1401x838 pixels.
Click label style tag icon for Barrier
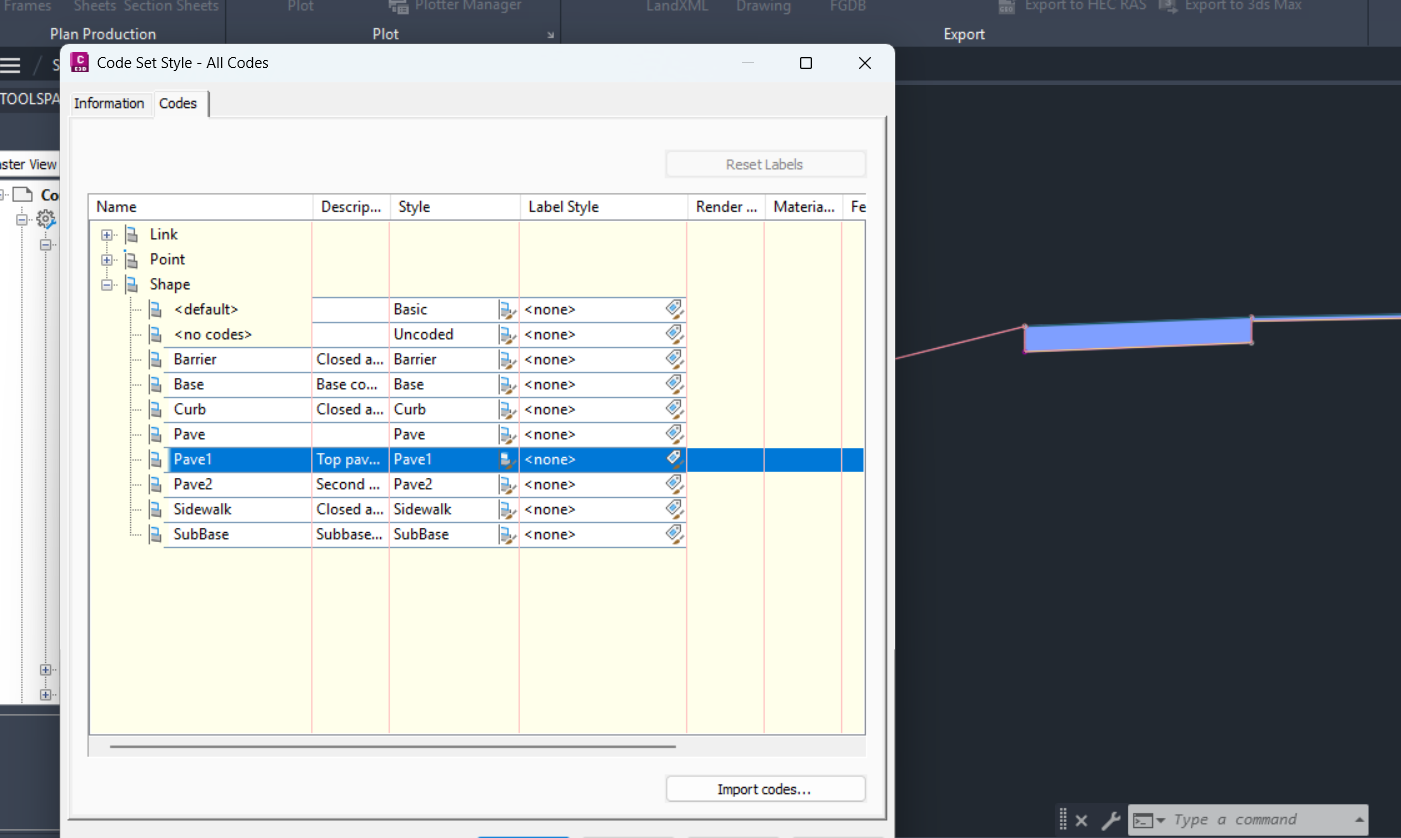(x=674, y=358)
